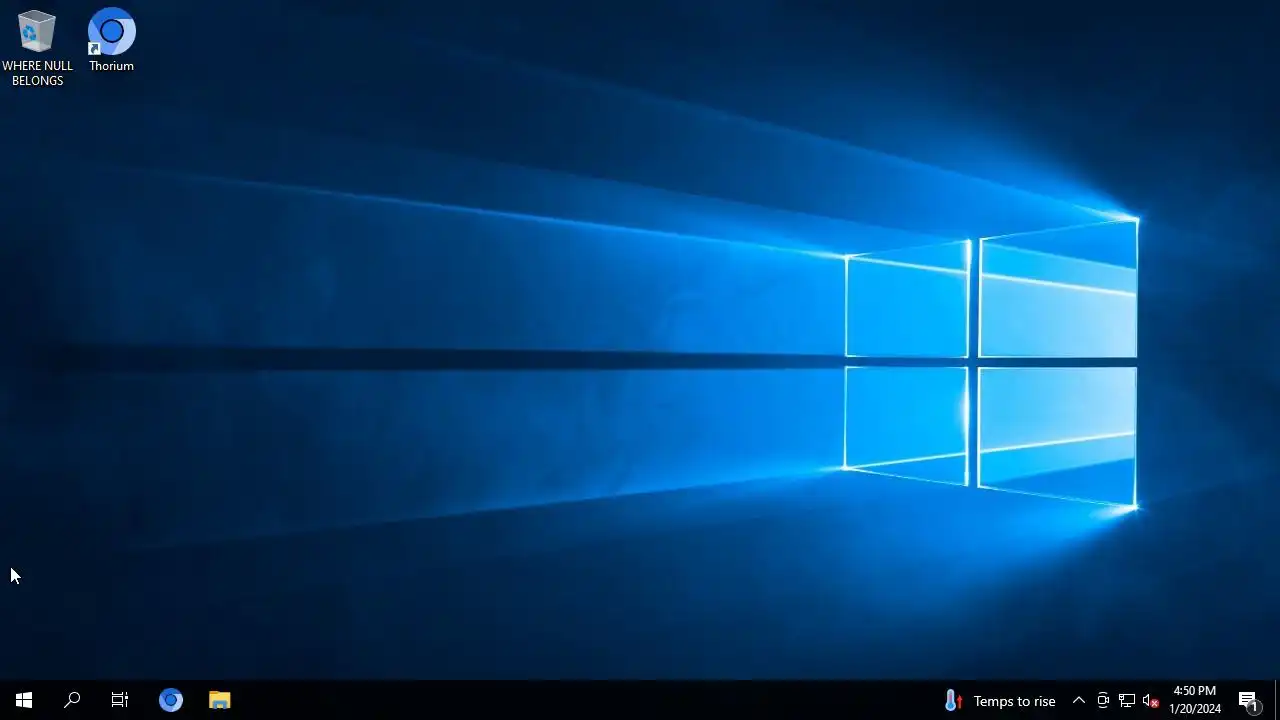Screen dimensions: 1280x720
Task: Open taskbar Search magnifier
Action: [72, 700]
